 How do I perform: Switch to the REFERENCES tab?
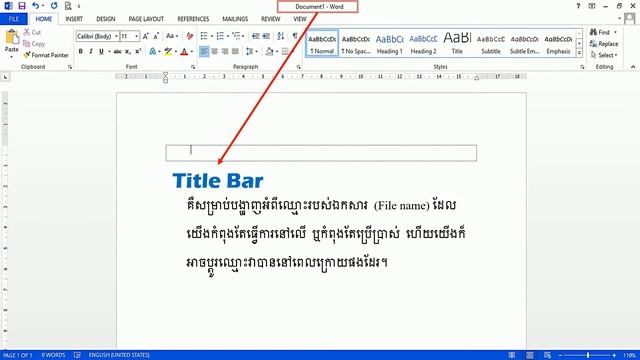point(193,19)
